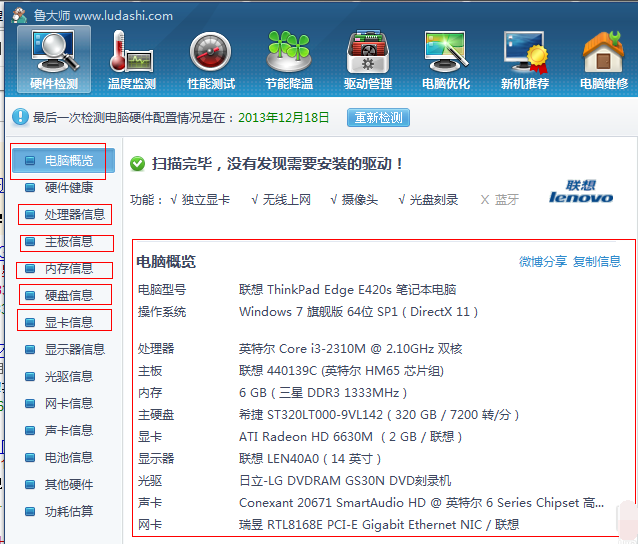Open 电脑维修 computer repair
This screenshot has height=544, width=638.
(604, 59)
